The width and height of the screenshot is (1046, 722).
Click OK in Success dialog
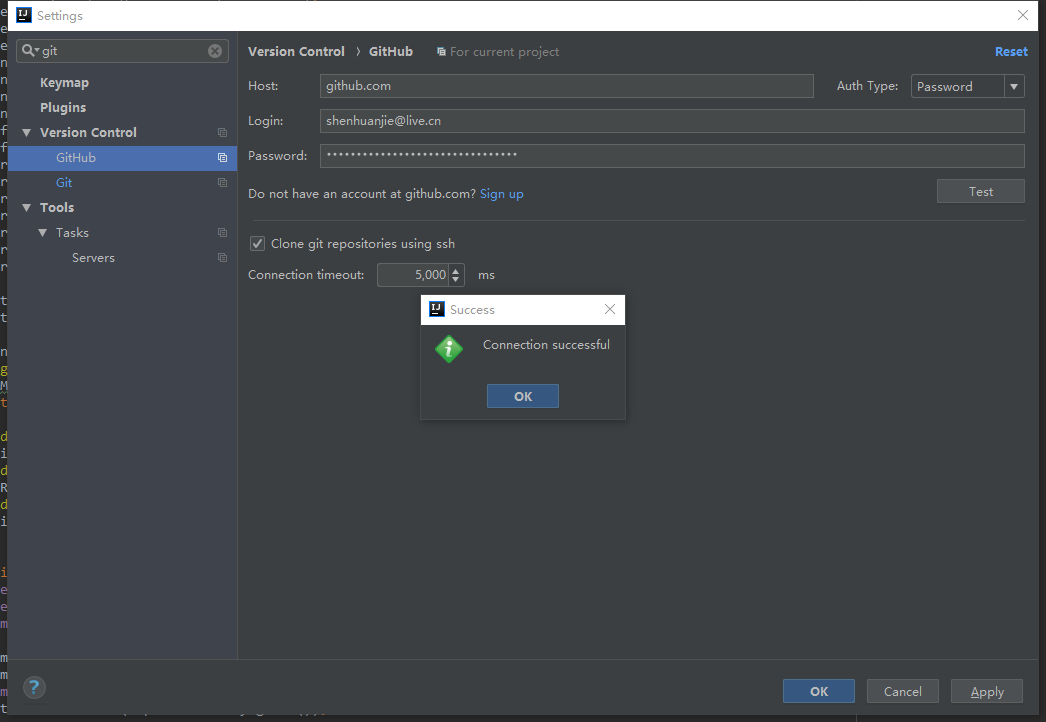[x=523, y=396]
